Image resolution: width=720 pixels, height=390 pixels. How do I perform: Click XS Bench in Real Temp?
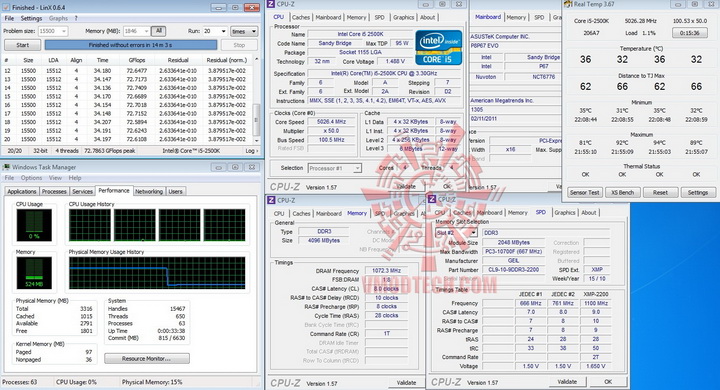622,192
